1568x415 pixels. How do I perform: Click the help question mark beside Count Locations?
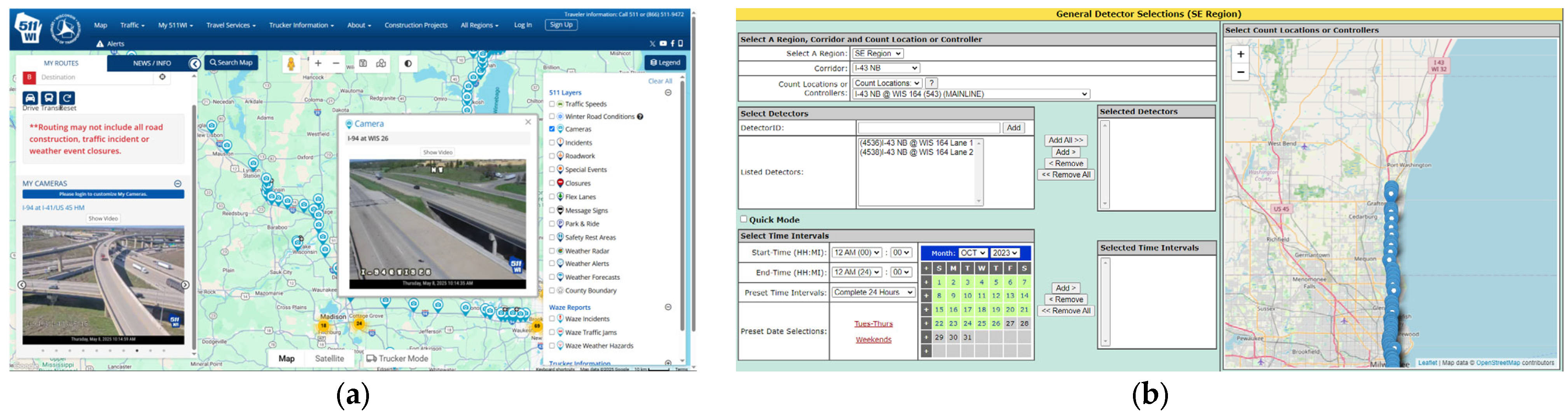[931, 84]
